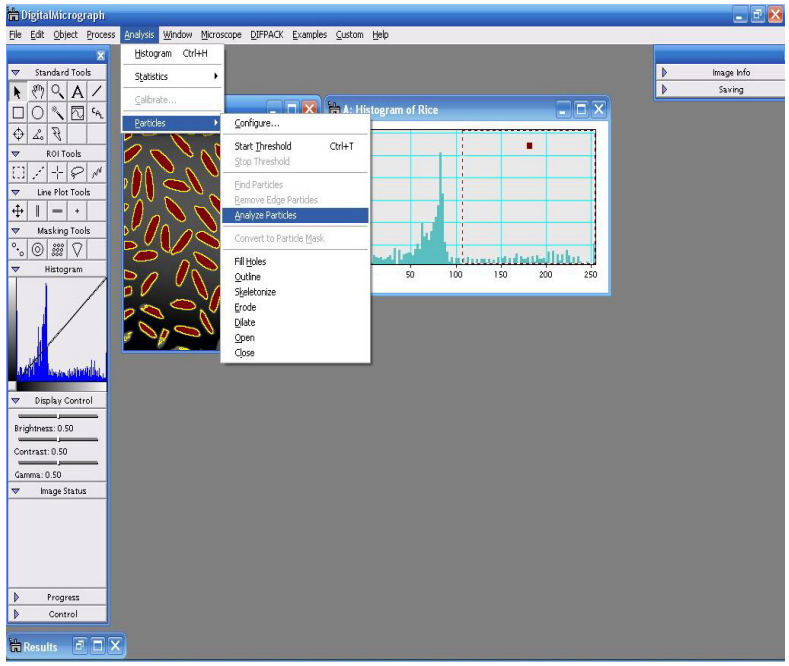Select the magnifying glass zoom tool
This screenshot has width=789, height=666.
click(57, 92)
